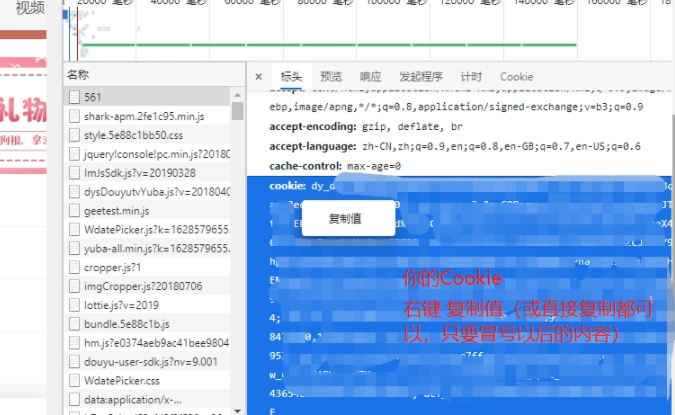Click file icon beside WdatePicker.css
Screen dimensions: 675x415
(x=74, y=381)
